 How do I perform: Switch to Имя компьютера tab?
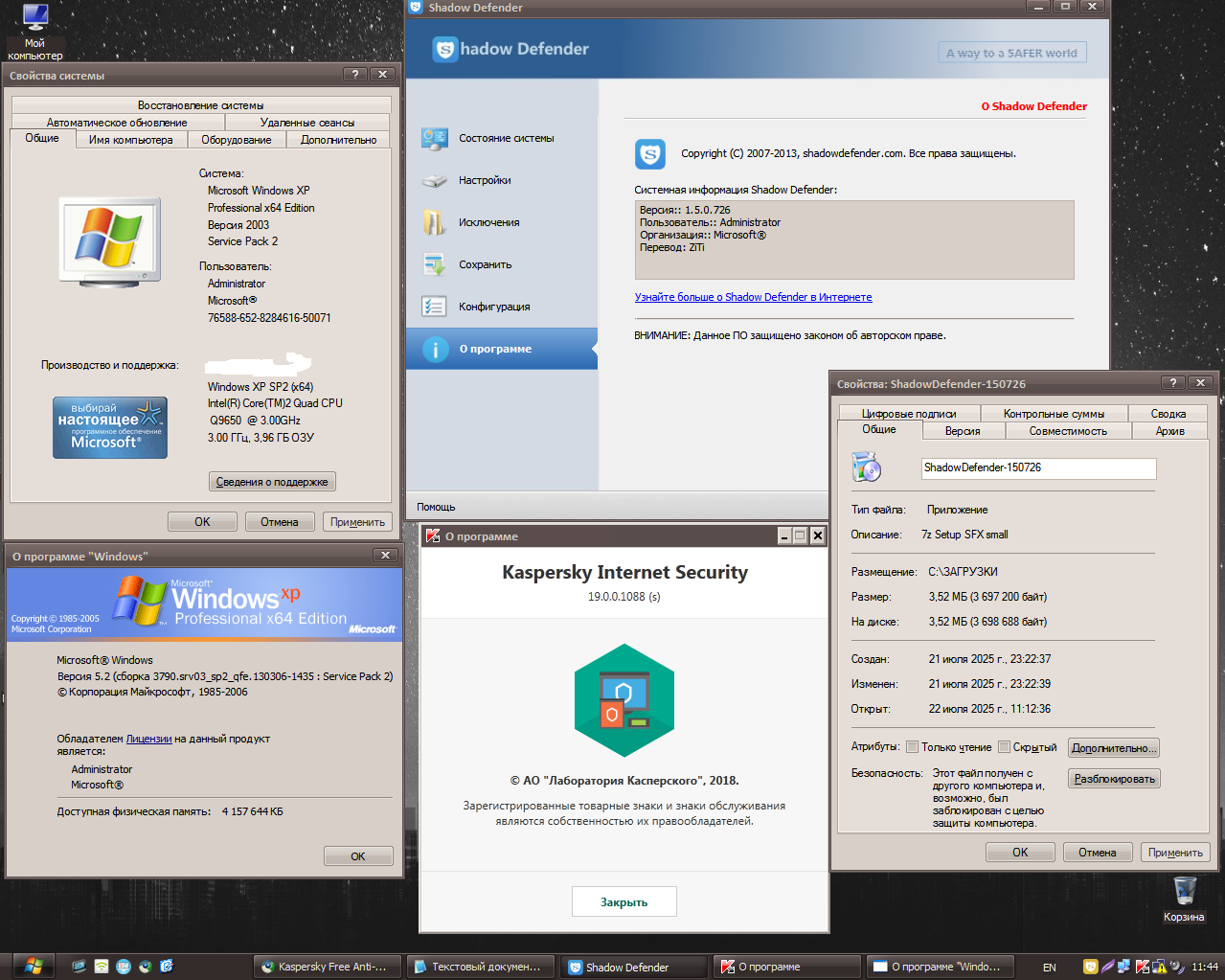131,140
